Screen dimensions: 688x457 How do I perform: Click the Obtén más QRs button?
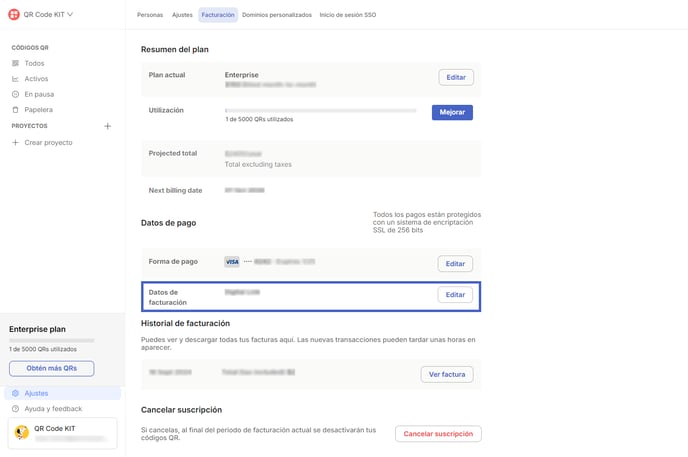point(52,368)
